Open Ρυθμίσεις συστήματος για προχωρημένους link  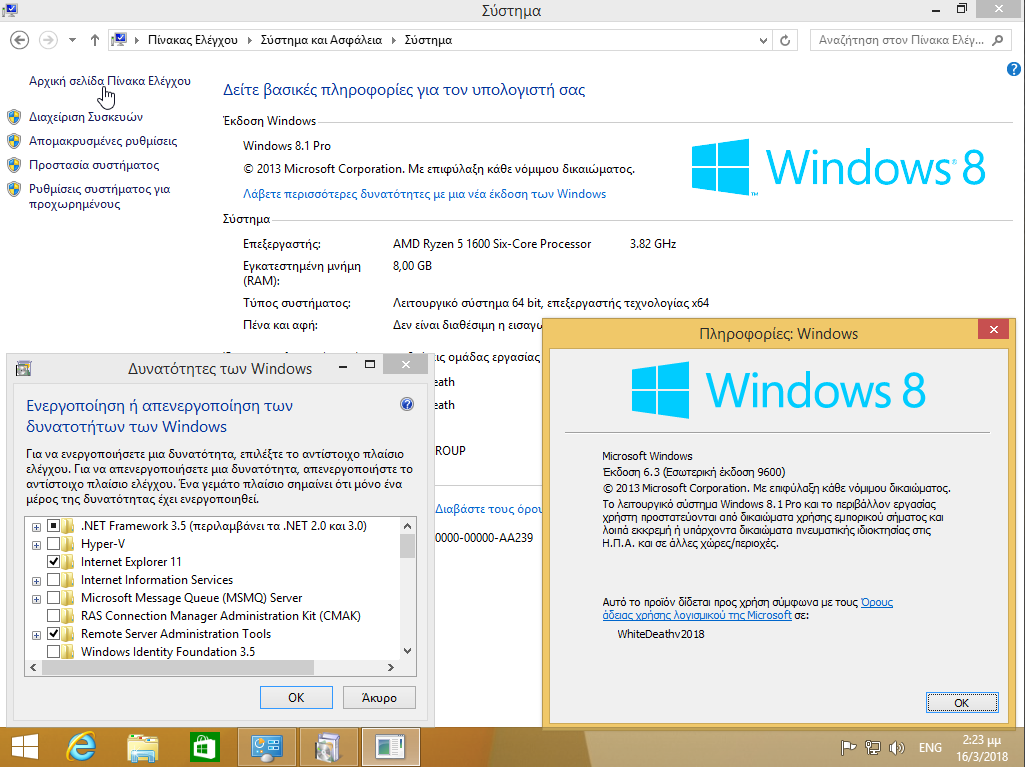(x=99, y=196)
